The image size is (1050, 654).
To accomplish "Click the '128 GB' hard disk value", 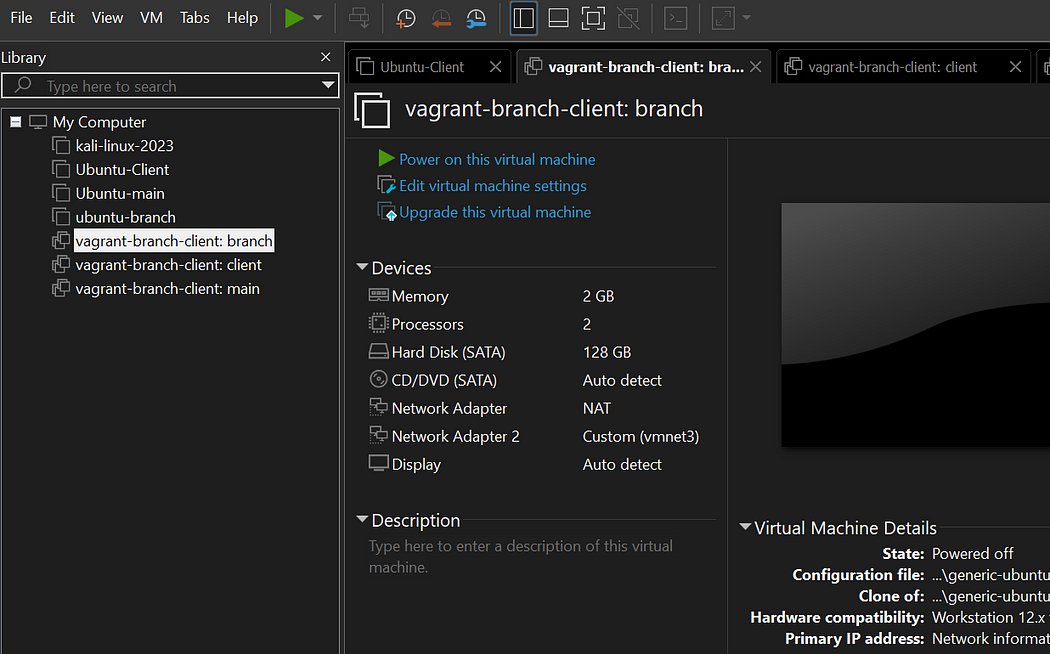I will click(x=607, y=352).
